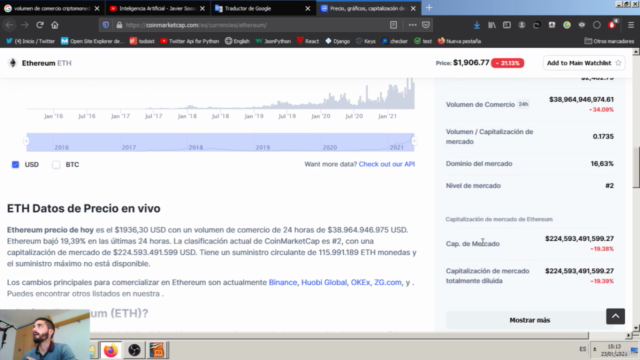Open the JsonPython bookmark
Image resolution: width=640 pixels, height=360 pixels.
[x=273, y=41]
